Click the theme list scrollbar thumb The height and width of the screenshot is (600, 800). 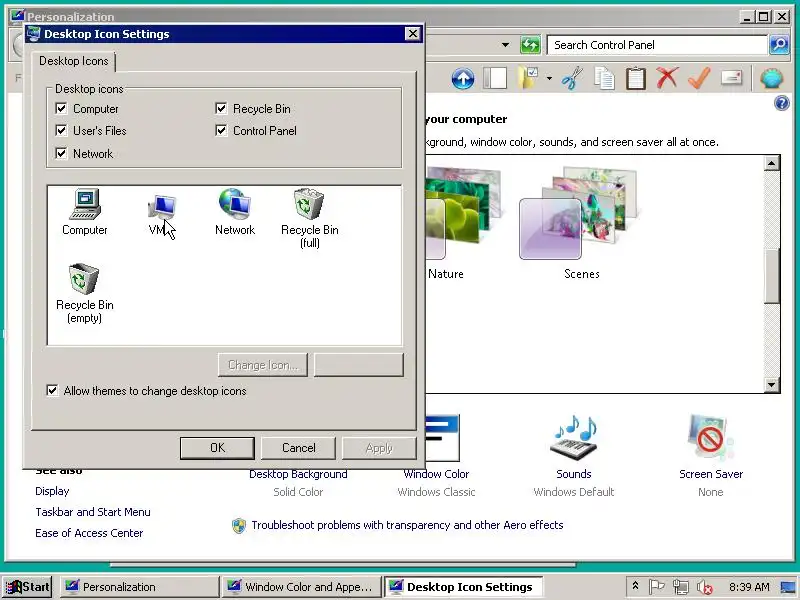771,276
